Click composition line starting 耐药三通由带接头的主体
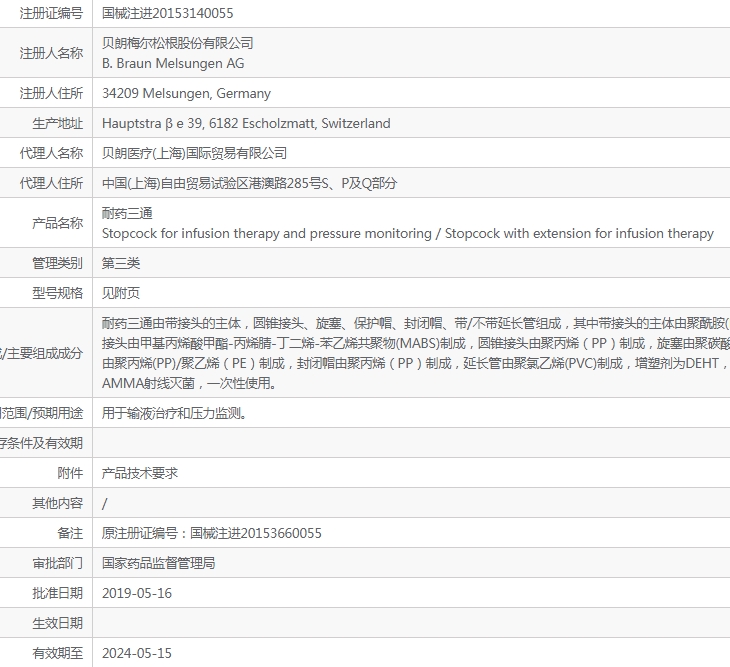The image size is (730, 667). click(416, 323)
